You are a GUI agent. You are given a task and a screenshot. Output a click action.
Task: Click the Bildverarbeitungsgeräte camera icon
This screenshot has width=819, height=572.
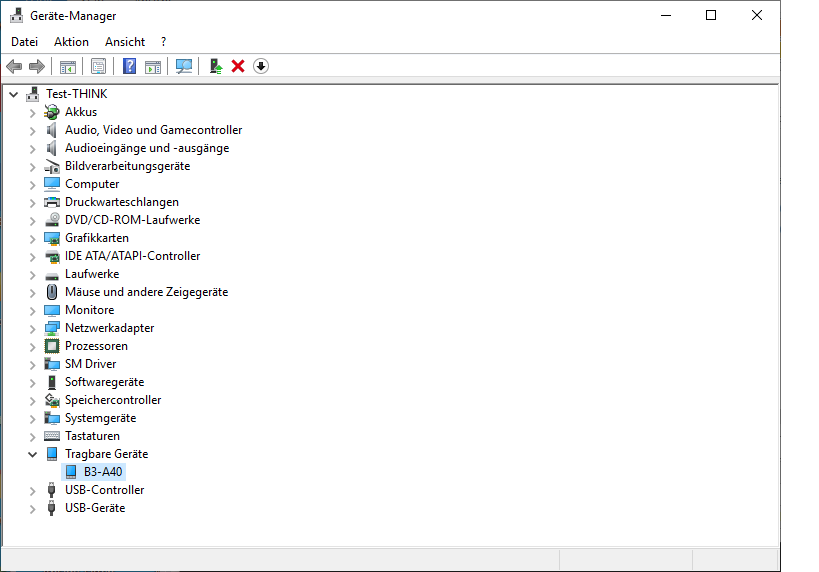pyautogui.click(x=52, y=166)
